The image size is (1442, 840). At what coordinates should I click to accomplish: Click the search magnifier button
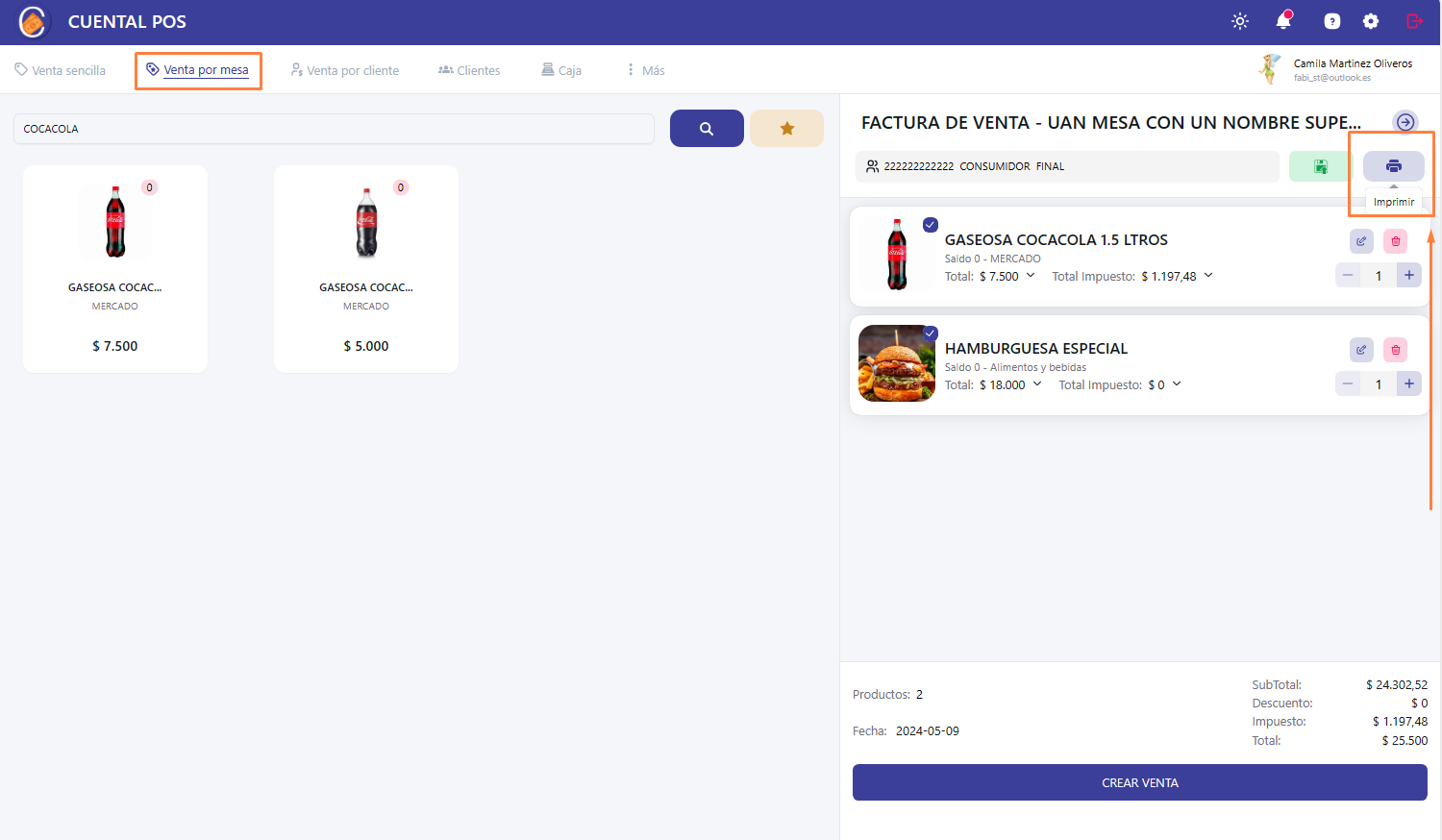click(707, 129)
